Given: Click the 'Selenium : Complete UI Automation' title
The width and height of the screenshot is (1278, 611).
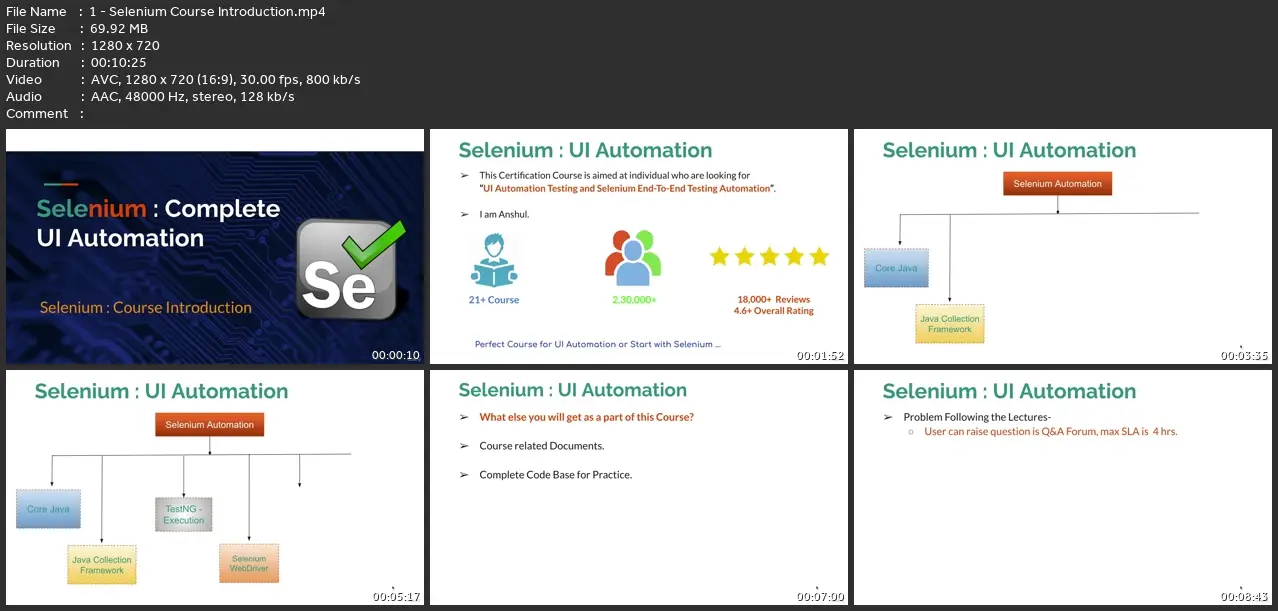Looking at the screenshot, I should 158,223.
